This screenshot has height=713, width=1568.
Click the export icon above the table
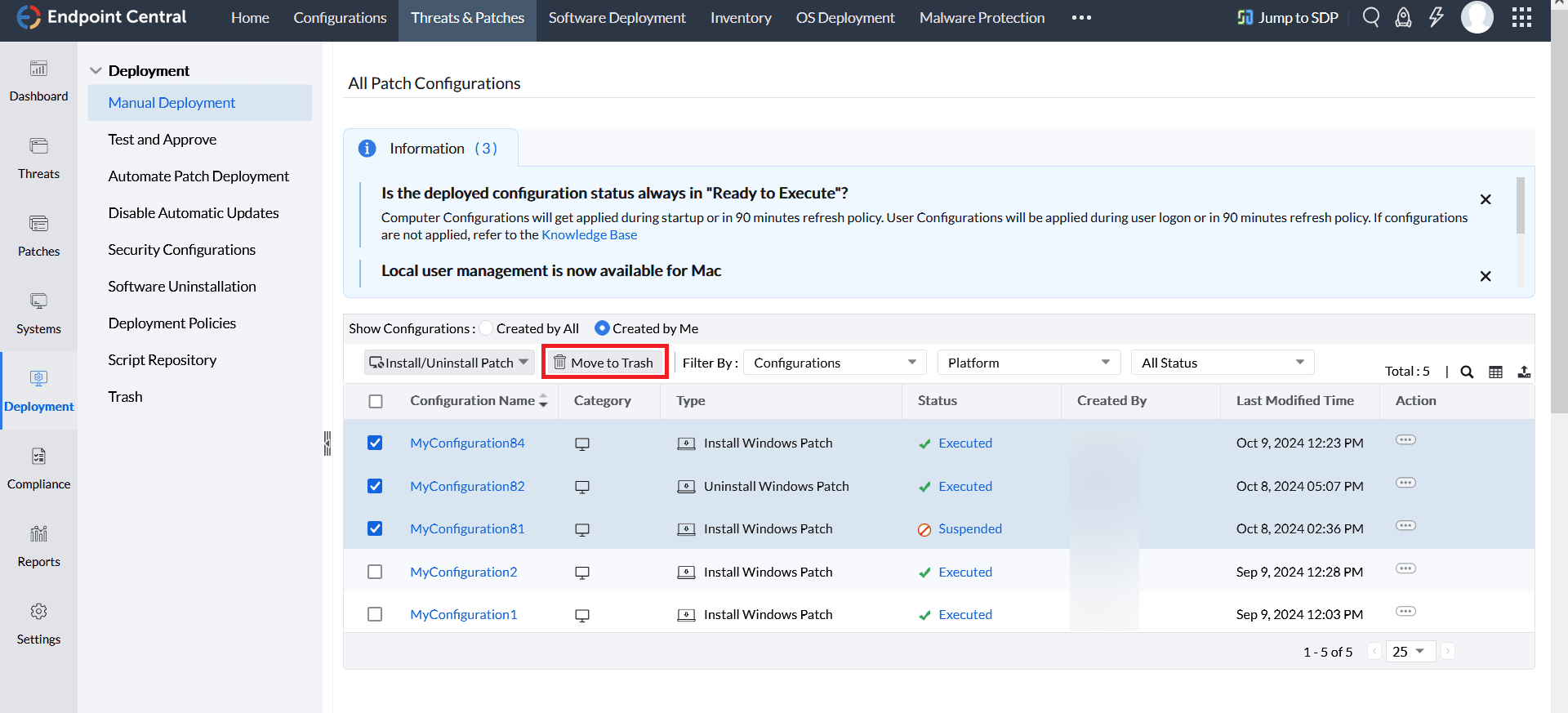pyautogui.click(x=1524, y=372)
